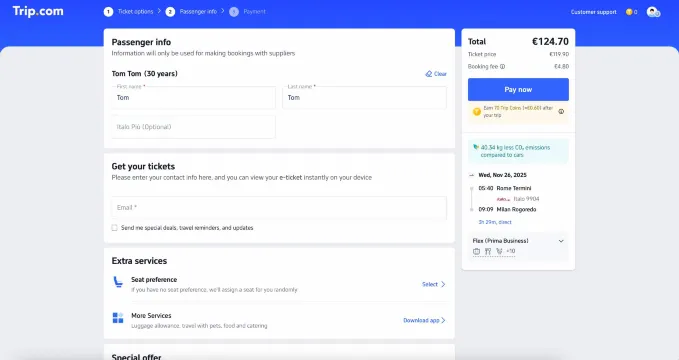Click the eraser Clear icon
This screenshot has width=679, height=360.
[429, 74]
